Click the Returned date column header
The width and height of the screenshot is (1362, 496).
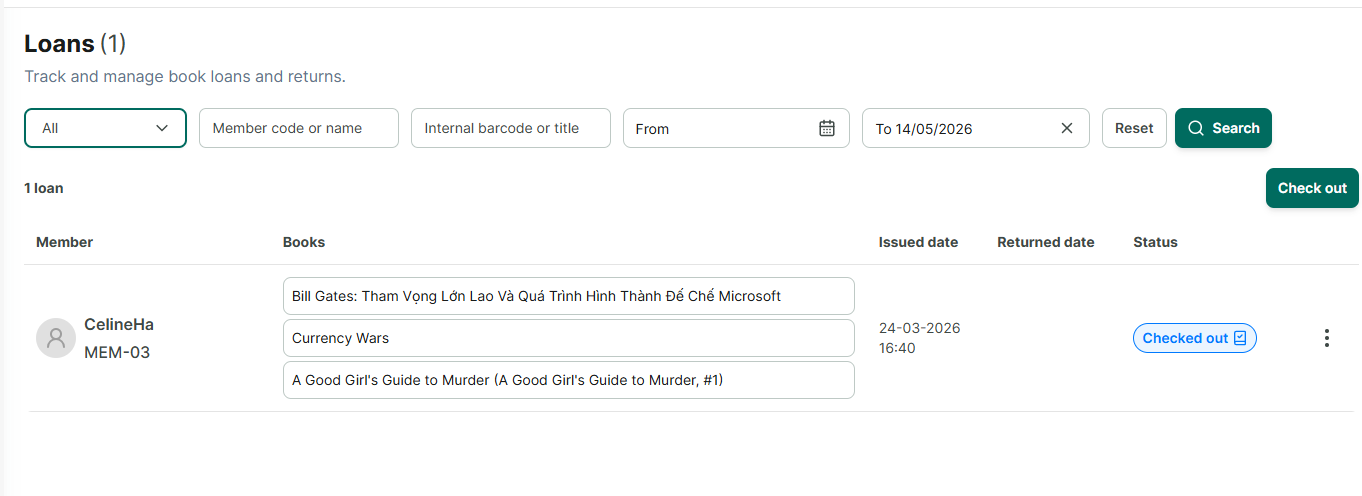tap(1046, 242)
